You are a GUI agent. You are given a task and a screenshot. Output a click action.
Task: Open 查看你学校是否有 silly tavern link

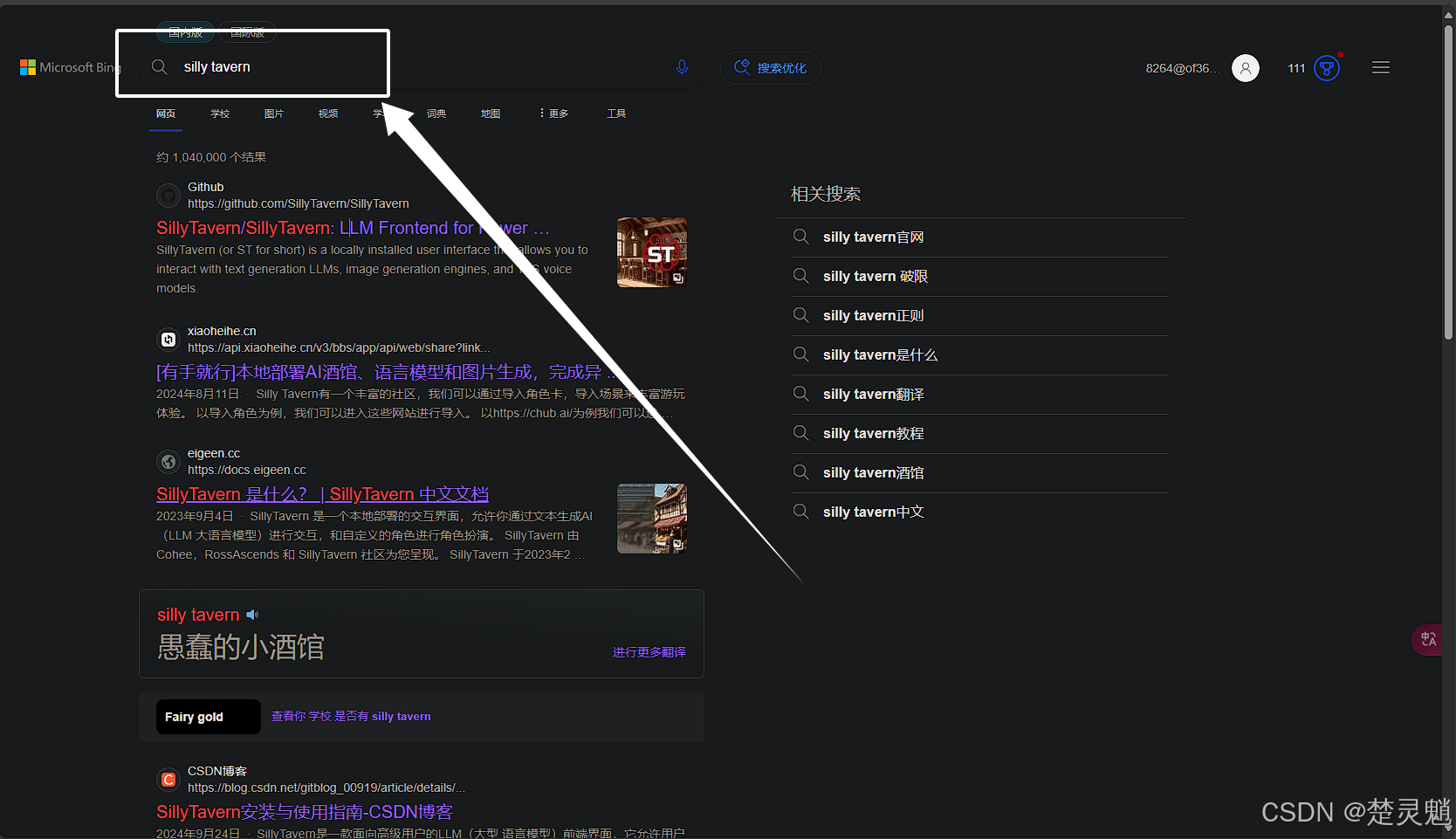pos(351,716)
